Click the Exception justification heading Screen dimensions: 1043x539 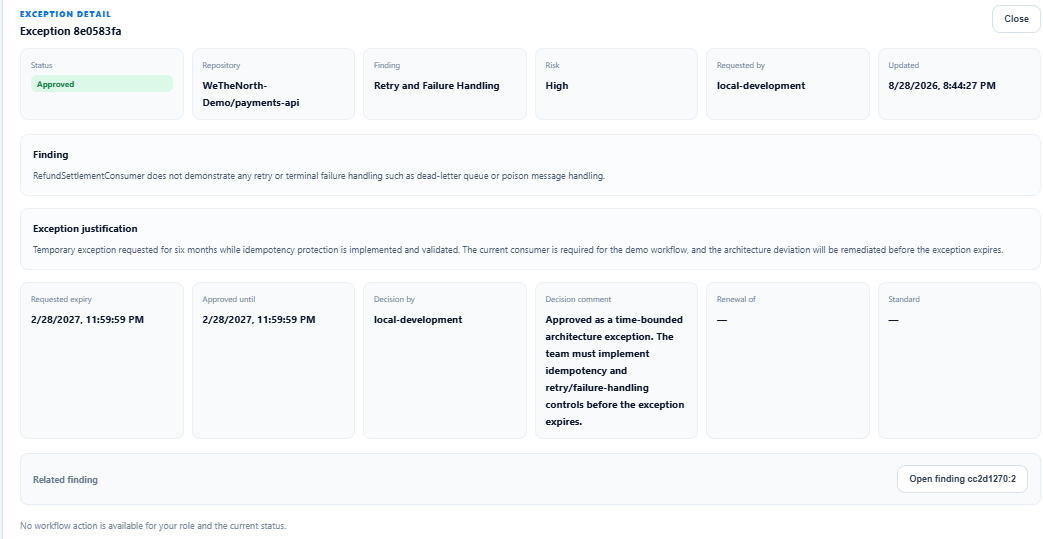point(85,228)
